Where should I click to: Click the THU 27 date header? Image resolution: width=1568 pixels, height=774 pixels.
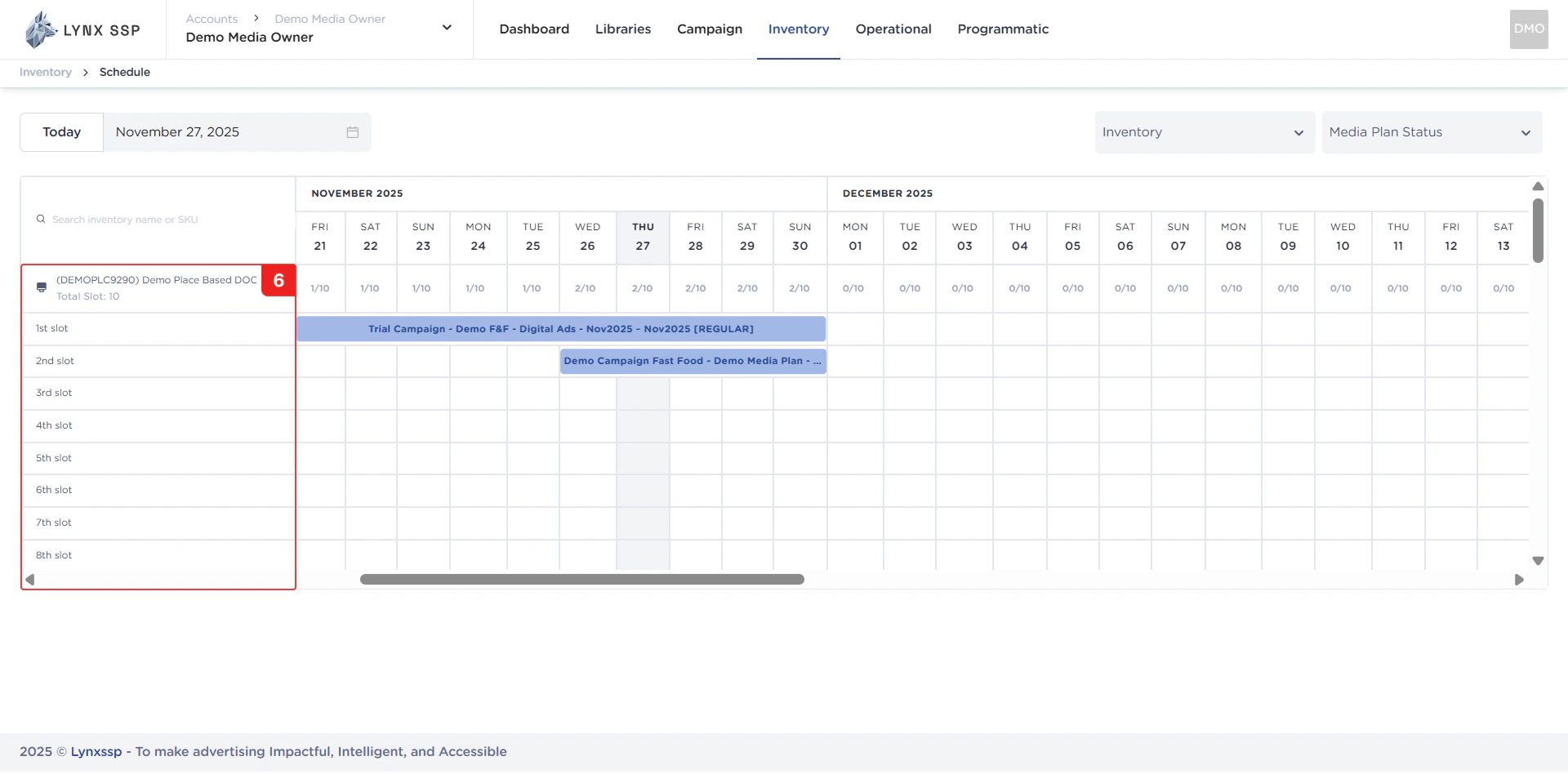tap(643, 237)
